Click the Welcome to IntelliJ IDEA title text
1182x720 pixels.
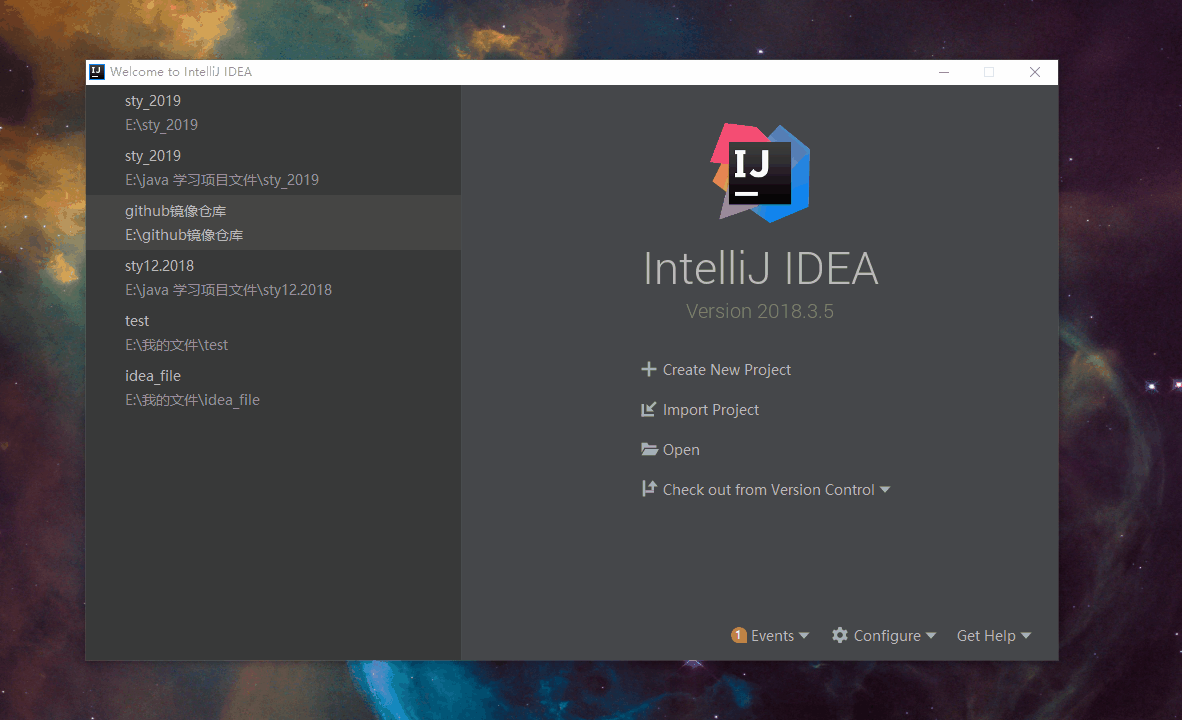(x=181, y=72)
